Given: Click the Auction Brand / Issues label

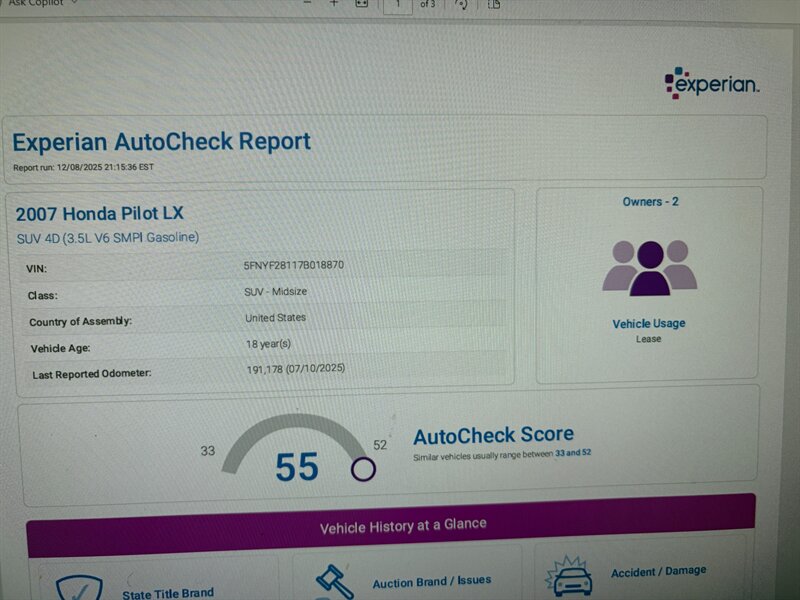Looking at the screenshot, I should pos(431,581).
